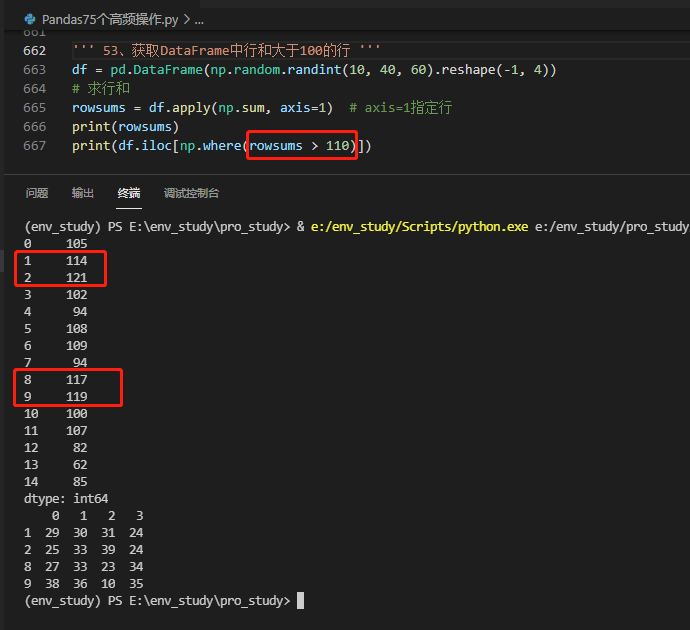
Task: Click 'rowsums > 110' condition on line 667
Action: point(299,146)
